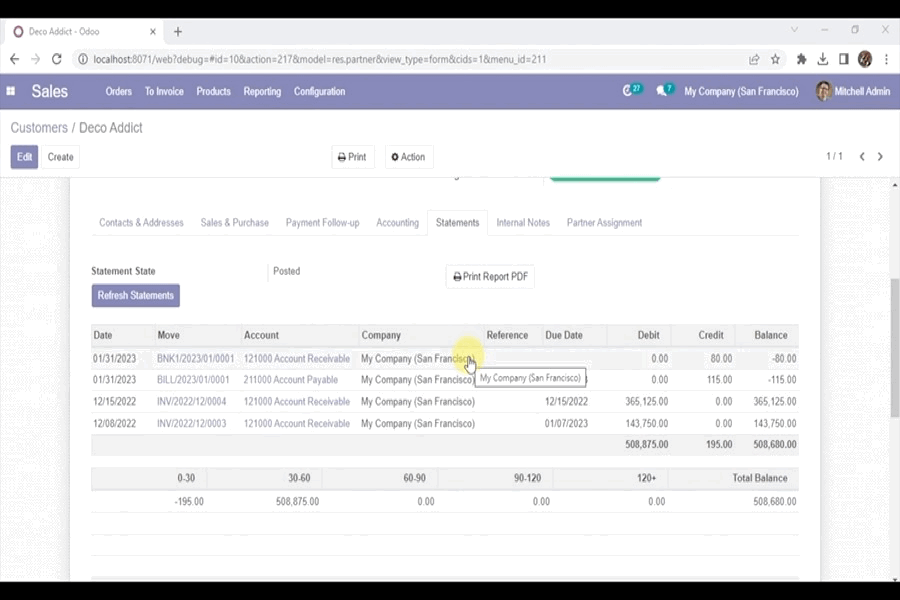Open the Action dropdown
The image size is (900, 600).
coord(409,157)
